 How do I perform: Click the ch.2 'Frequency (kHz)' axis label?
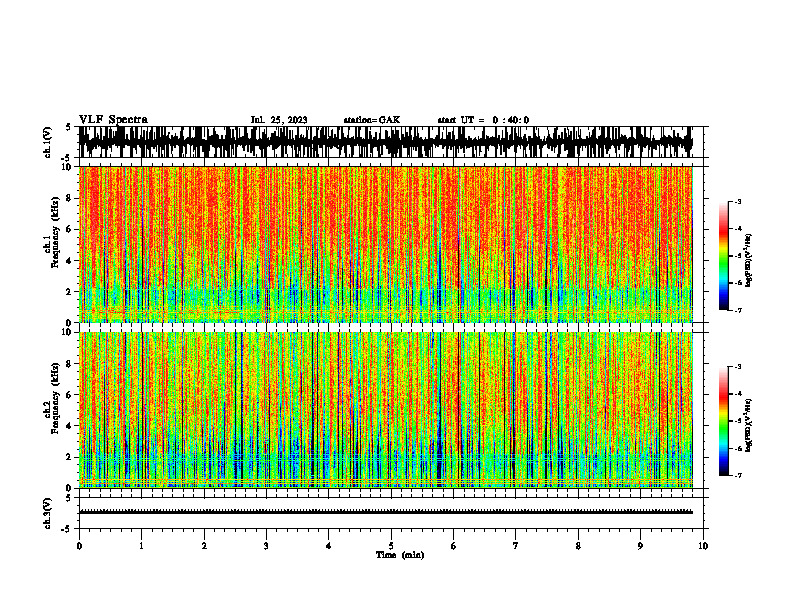click(55, 398)
